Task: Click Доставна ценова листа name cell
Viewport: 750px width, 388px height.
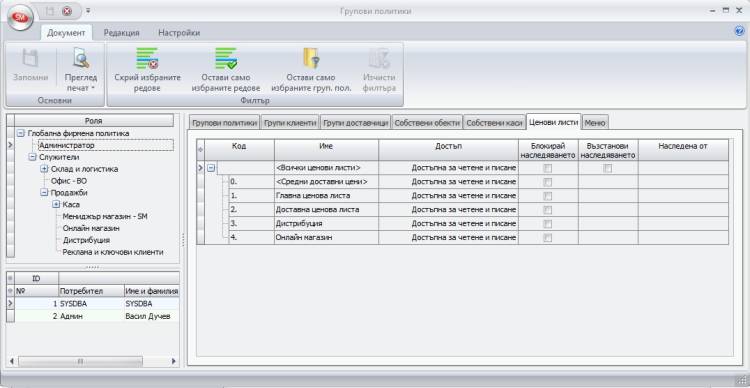Action: click(x=326, y=210)
